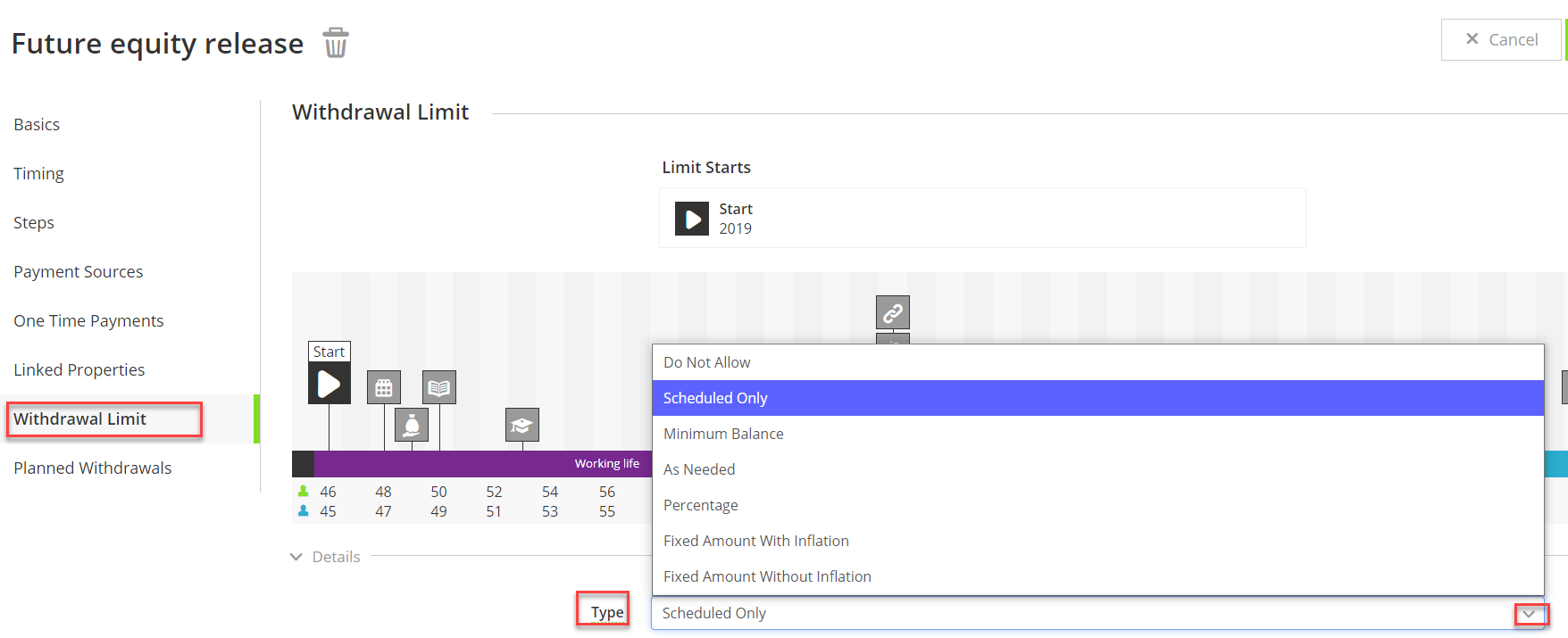
Task: Go to the Steps section
Action: tap(34, 223)
